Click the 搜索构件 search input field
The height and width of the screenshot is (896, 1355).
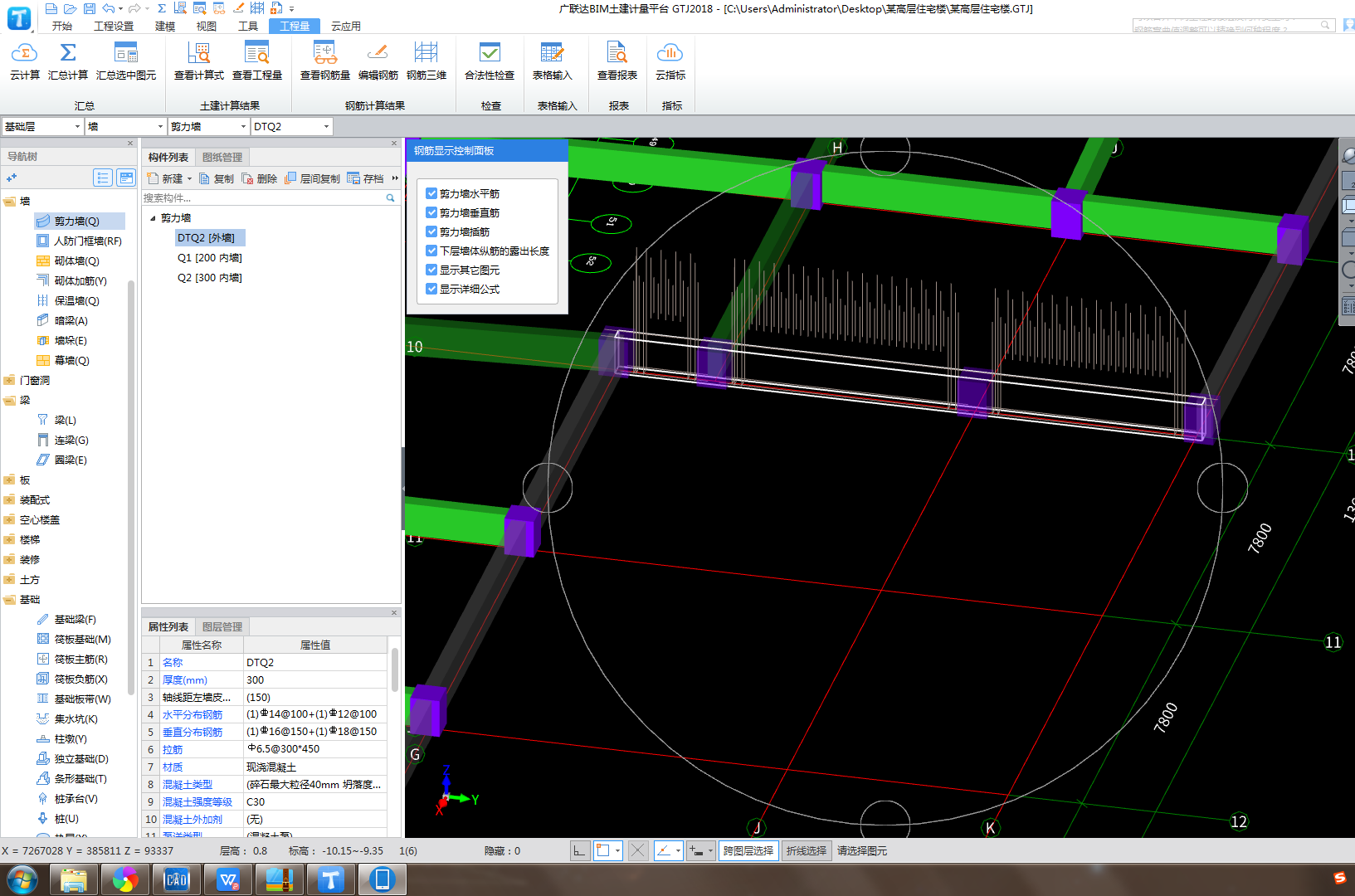click(x=264, y=198)
